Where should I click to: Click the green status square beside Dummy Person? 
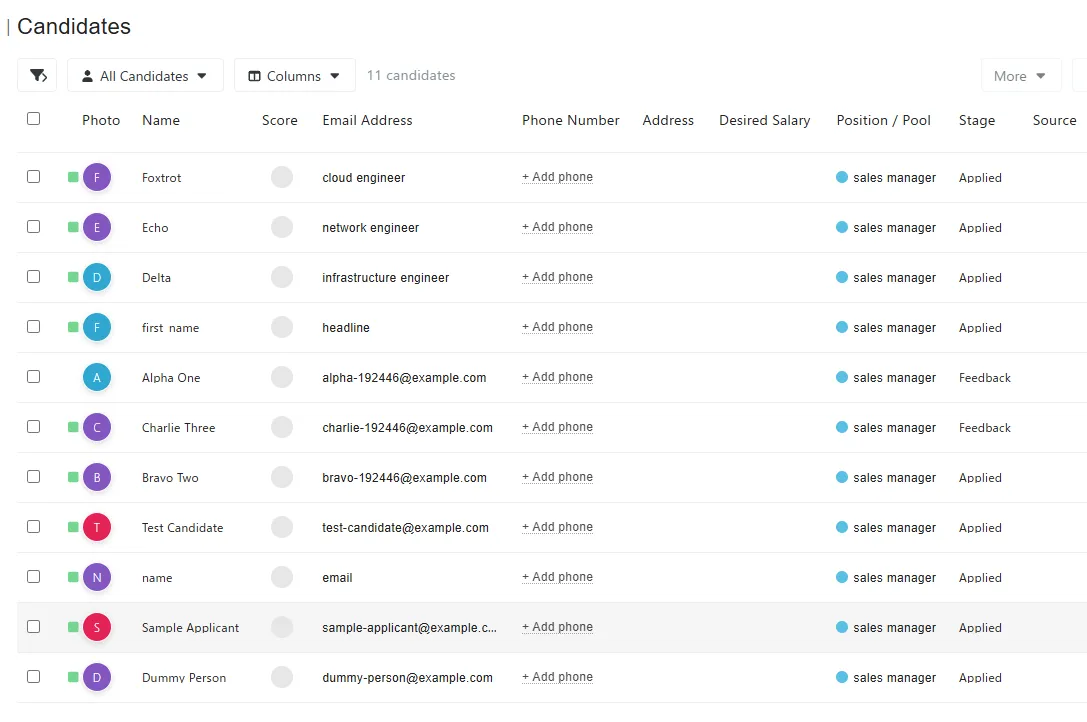(73, 676)
